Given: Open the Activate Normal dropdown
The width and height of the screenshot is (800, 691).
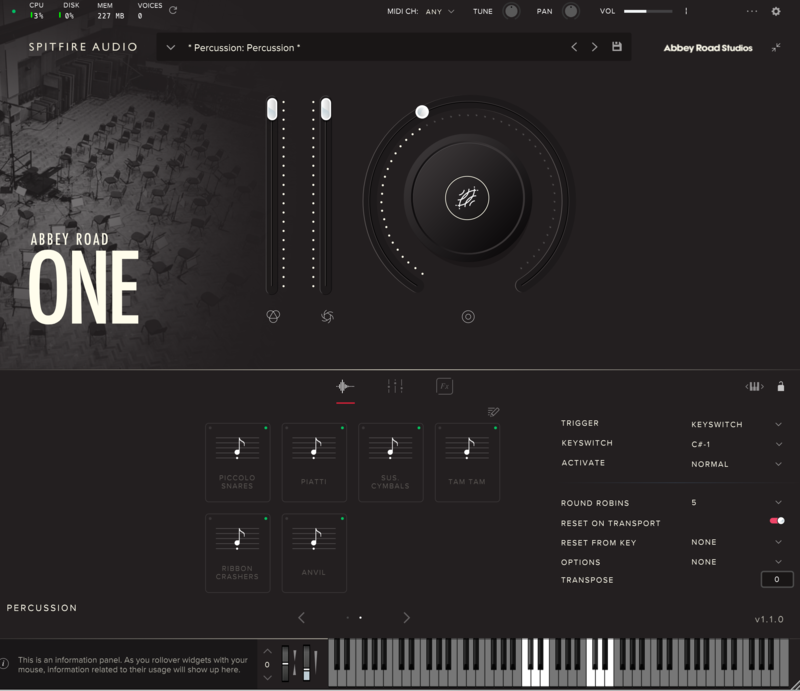Looking at the screenshot, I should click(736, 464).
